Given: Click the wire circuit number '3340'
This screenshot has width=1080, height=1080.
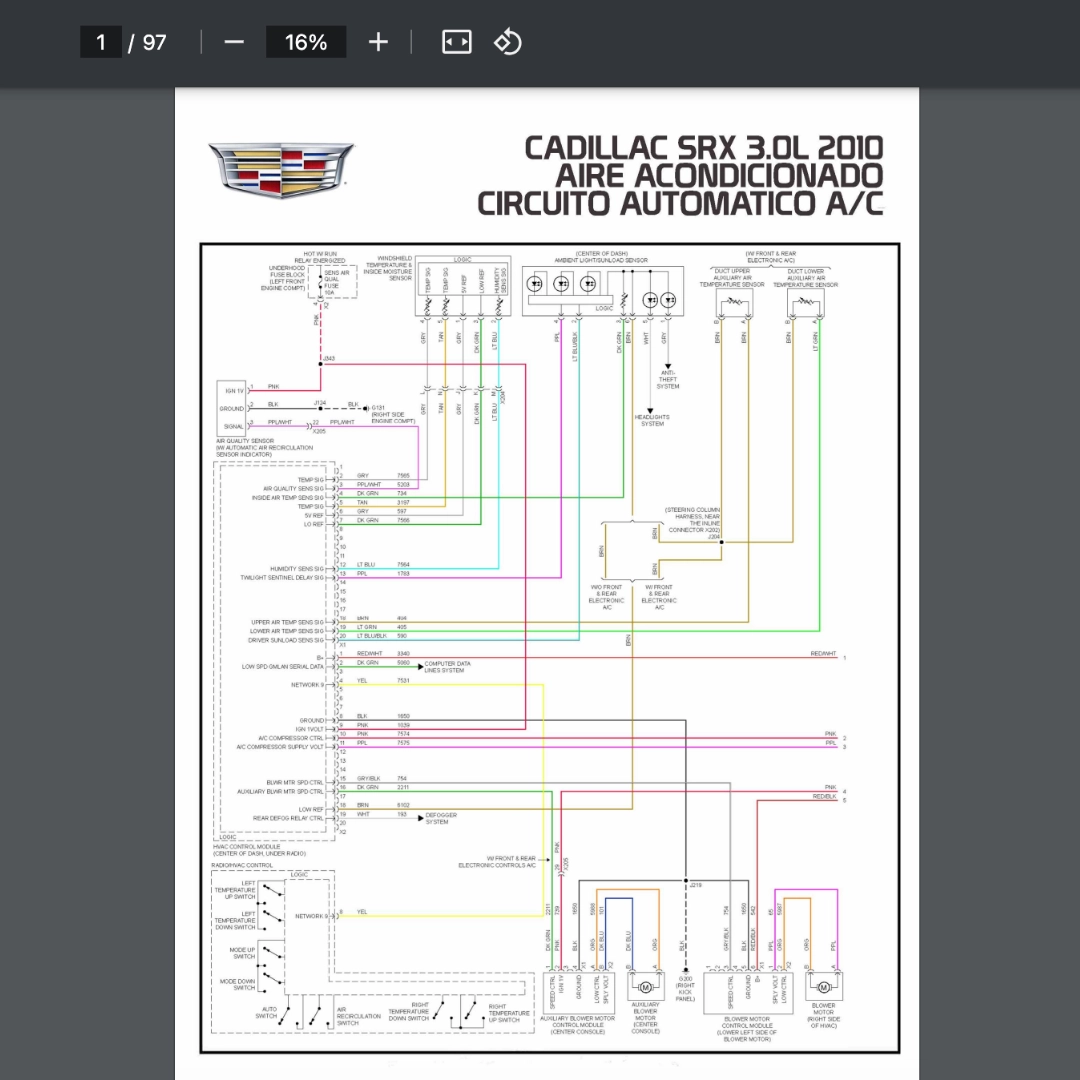Looking at the screenshot, I should pyautogui.click(x=403, y=654).
